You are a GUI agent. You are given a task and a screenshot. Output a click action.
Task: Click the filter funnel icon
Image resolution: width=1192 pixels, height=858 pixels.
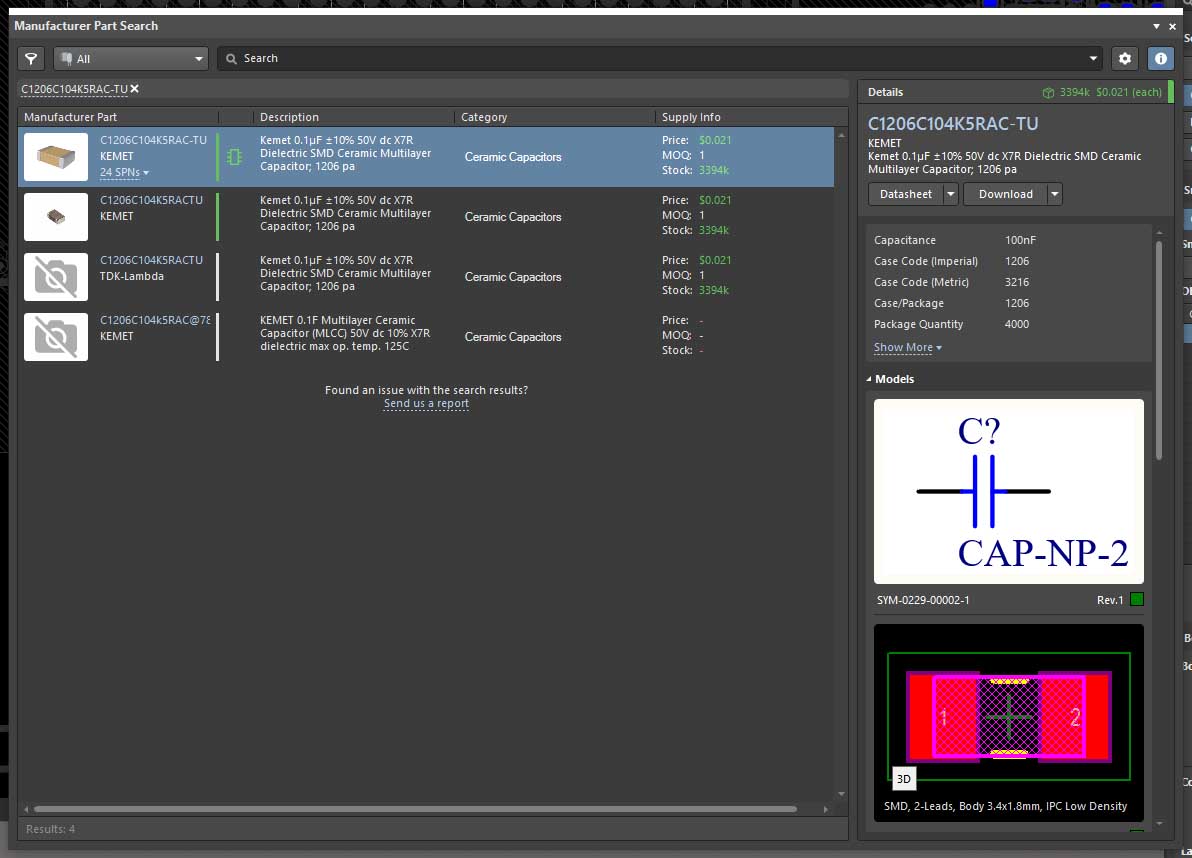click(x=31, y=58)
